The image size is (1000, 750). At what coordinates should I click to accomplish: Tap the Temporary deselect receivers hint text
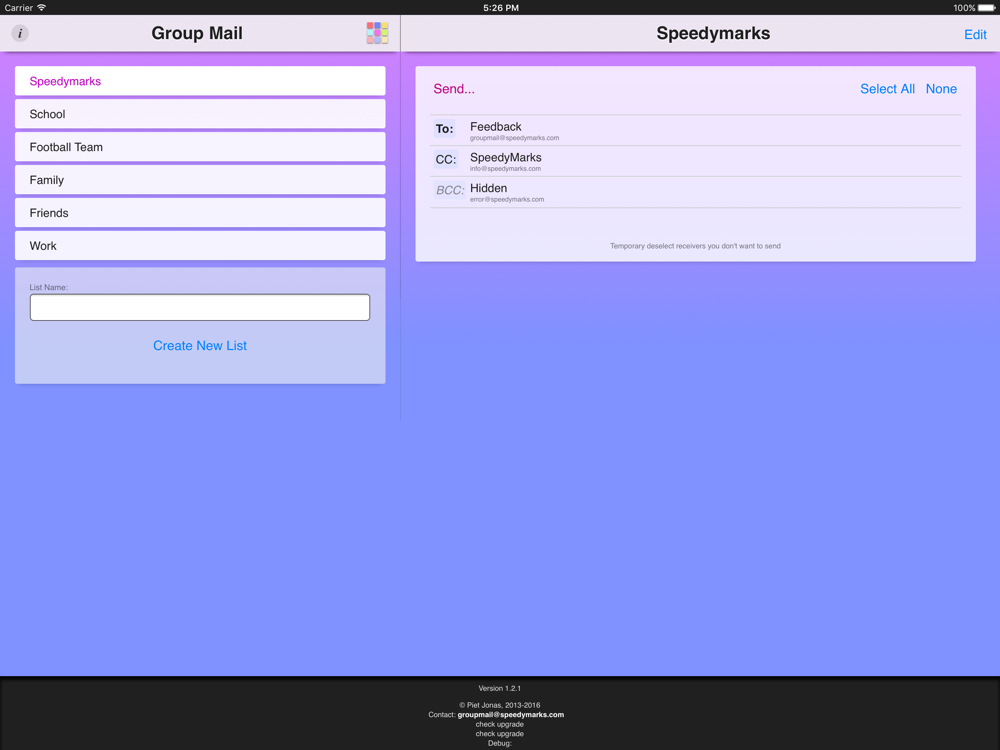(x=695, y=246)
